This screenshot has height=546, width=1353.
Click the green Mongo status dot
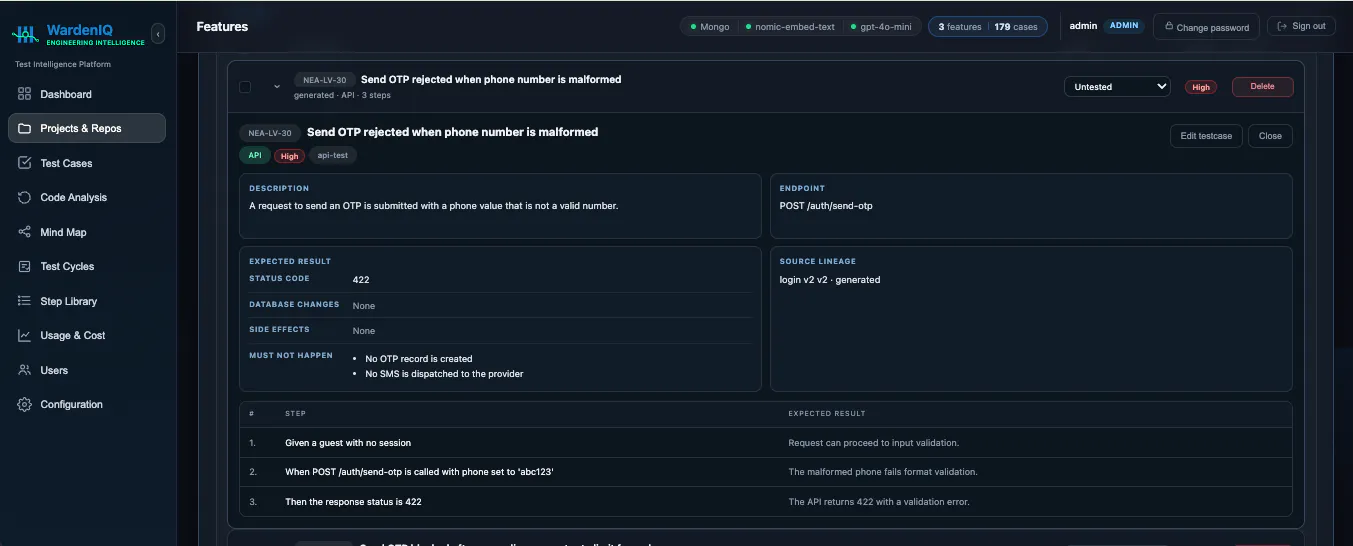pos(693,27)
